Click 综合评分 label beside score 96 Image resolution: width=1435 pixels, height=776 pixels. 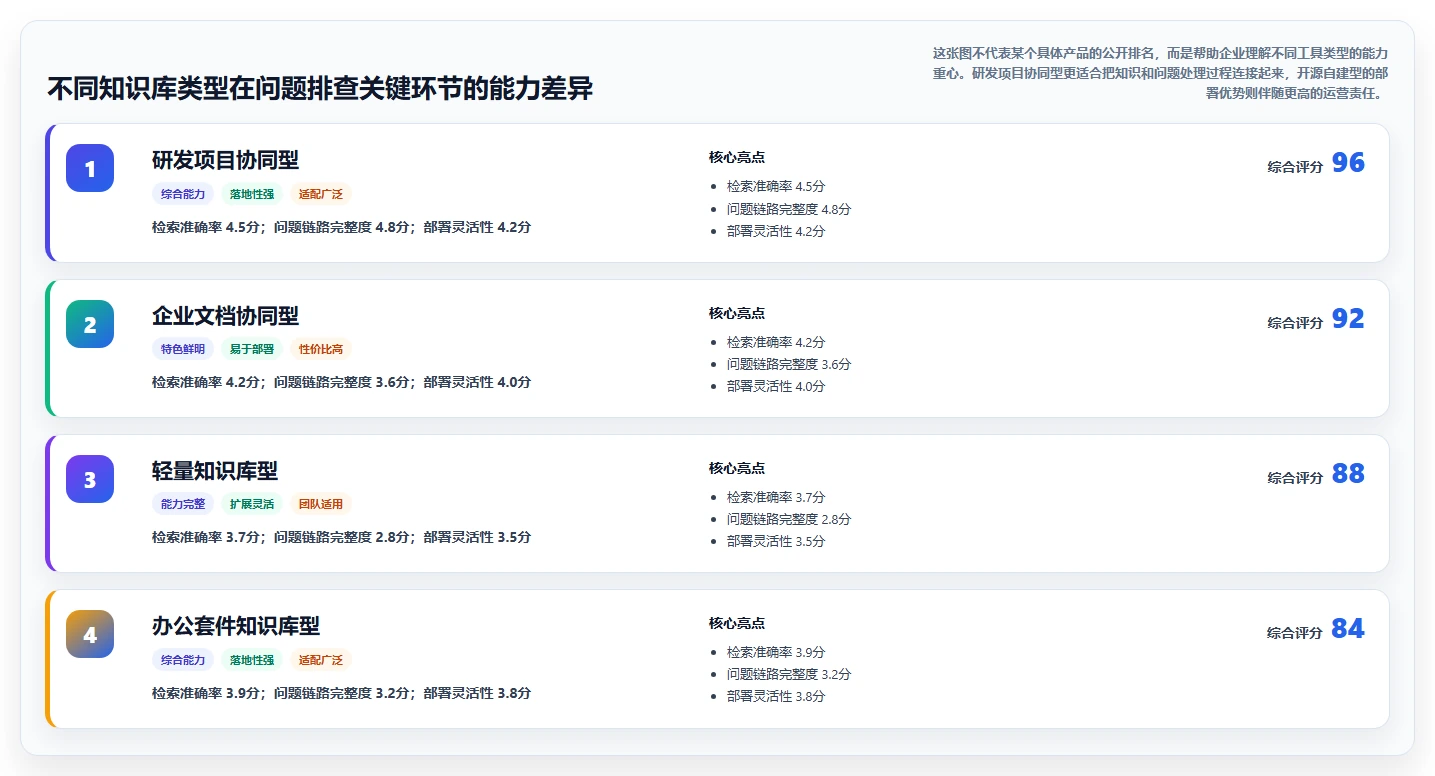pos(1295,167)
